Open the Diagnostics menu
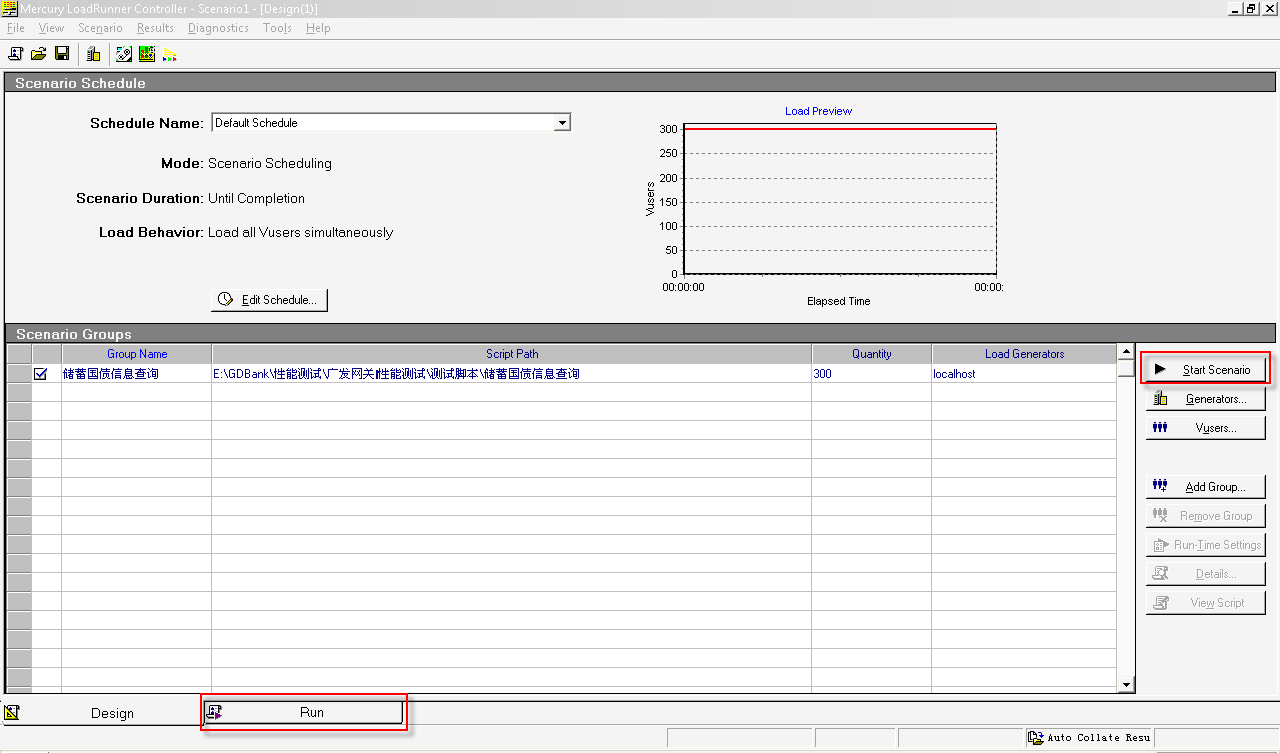 [x=218, y=28]
